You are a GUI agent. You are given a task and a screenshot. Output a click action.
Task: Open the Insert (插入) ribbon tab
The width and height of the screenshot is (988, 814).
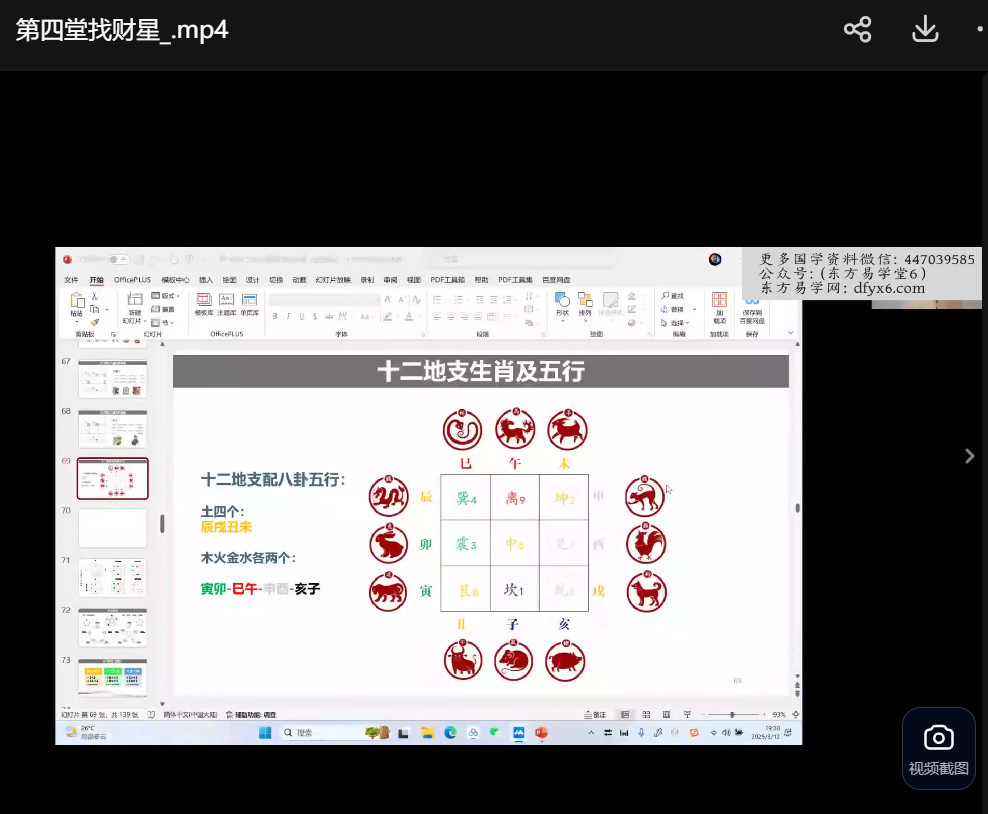(206, 280)
